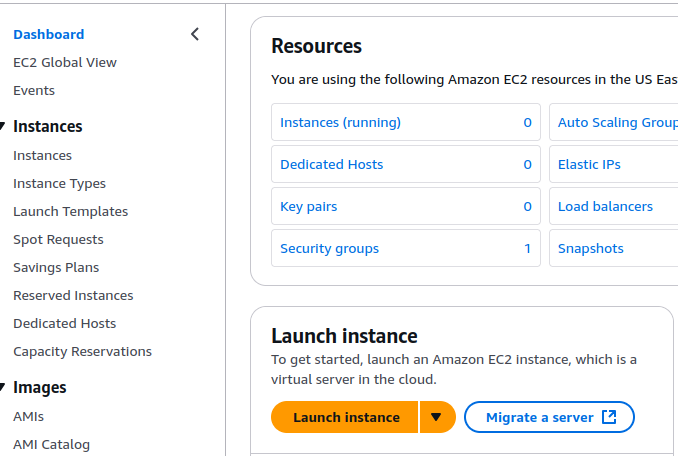
Task: Select Reserved Instances in sidebar
Action: coord(73,295)
